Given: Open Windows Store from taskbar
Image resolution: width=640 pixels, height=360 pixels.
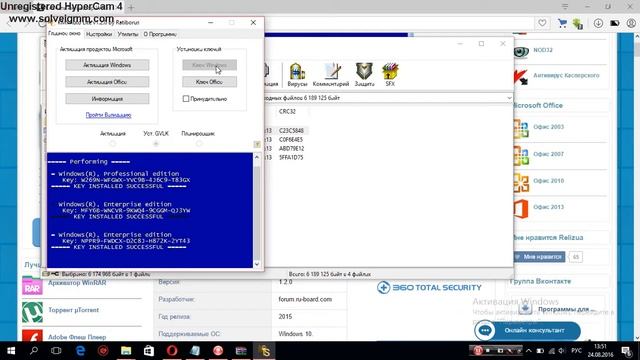Looking at the screenshot, I should (x=149, y=351).
